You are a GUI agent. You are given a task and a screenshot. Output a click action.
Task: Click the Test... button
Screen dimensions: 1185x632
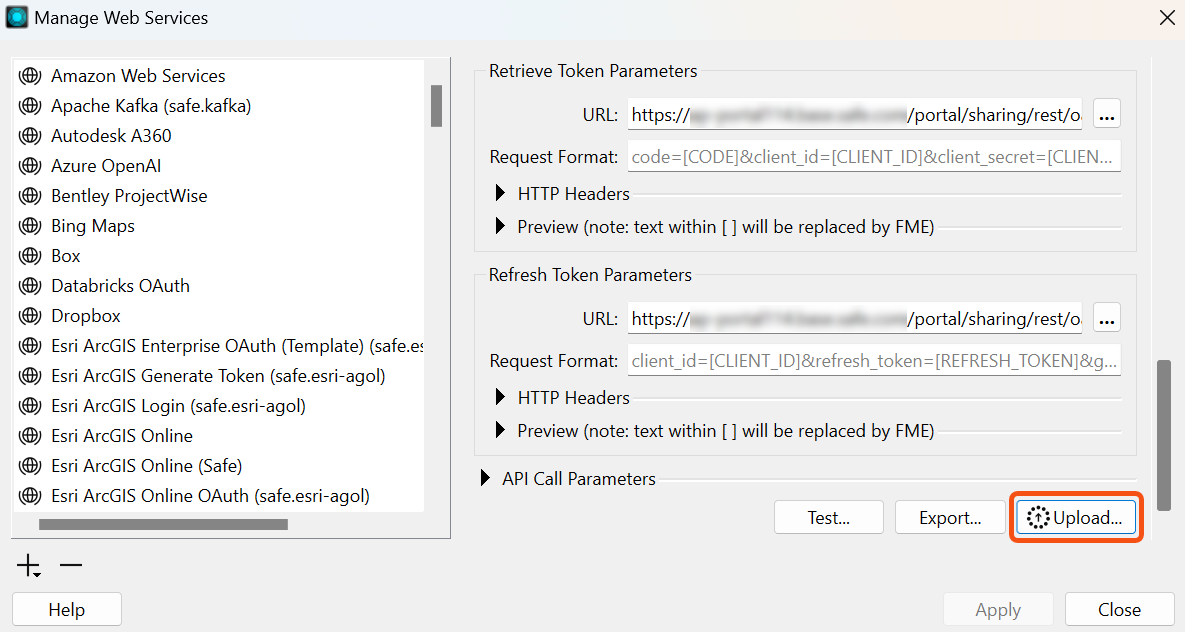pos(829,518)
